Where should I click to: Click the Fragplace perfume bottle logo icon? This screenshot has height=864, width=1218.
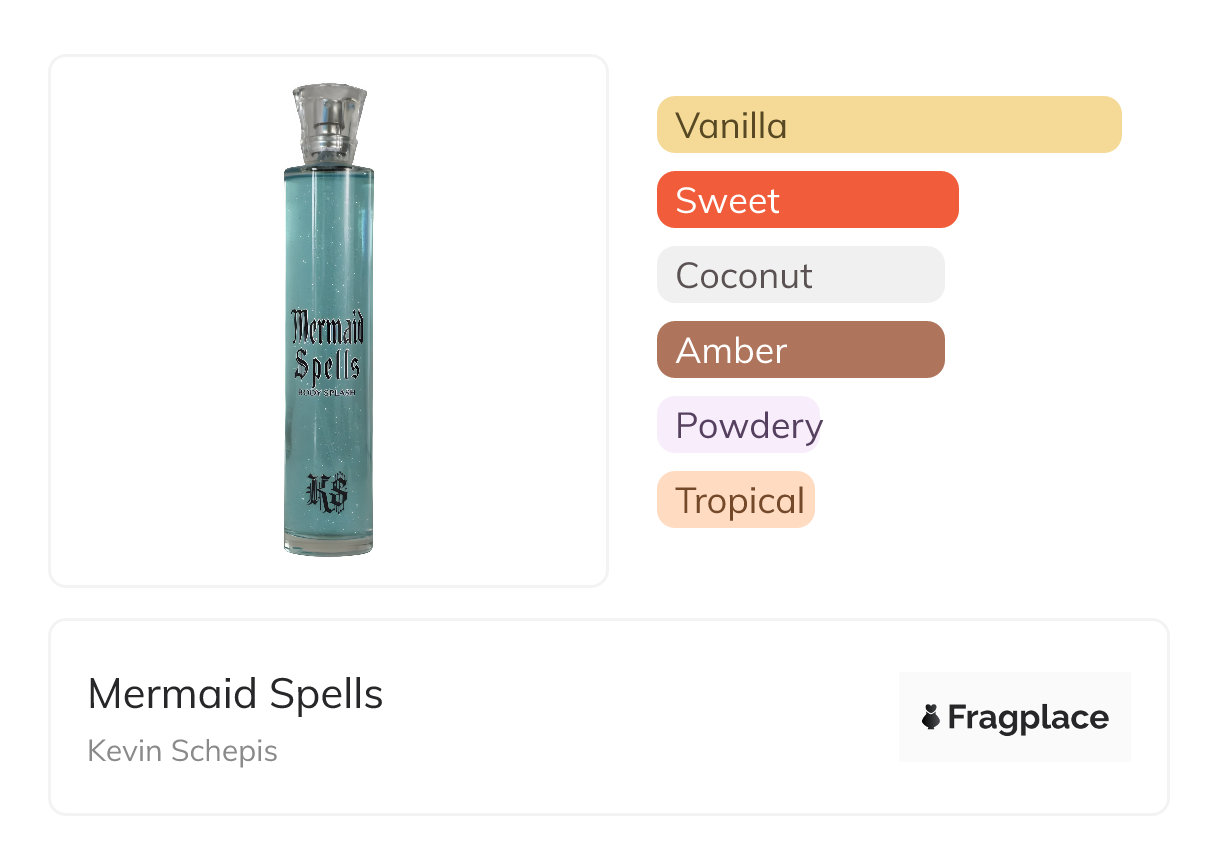[931, 717]
